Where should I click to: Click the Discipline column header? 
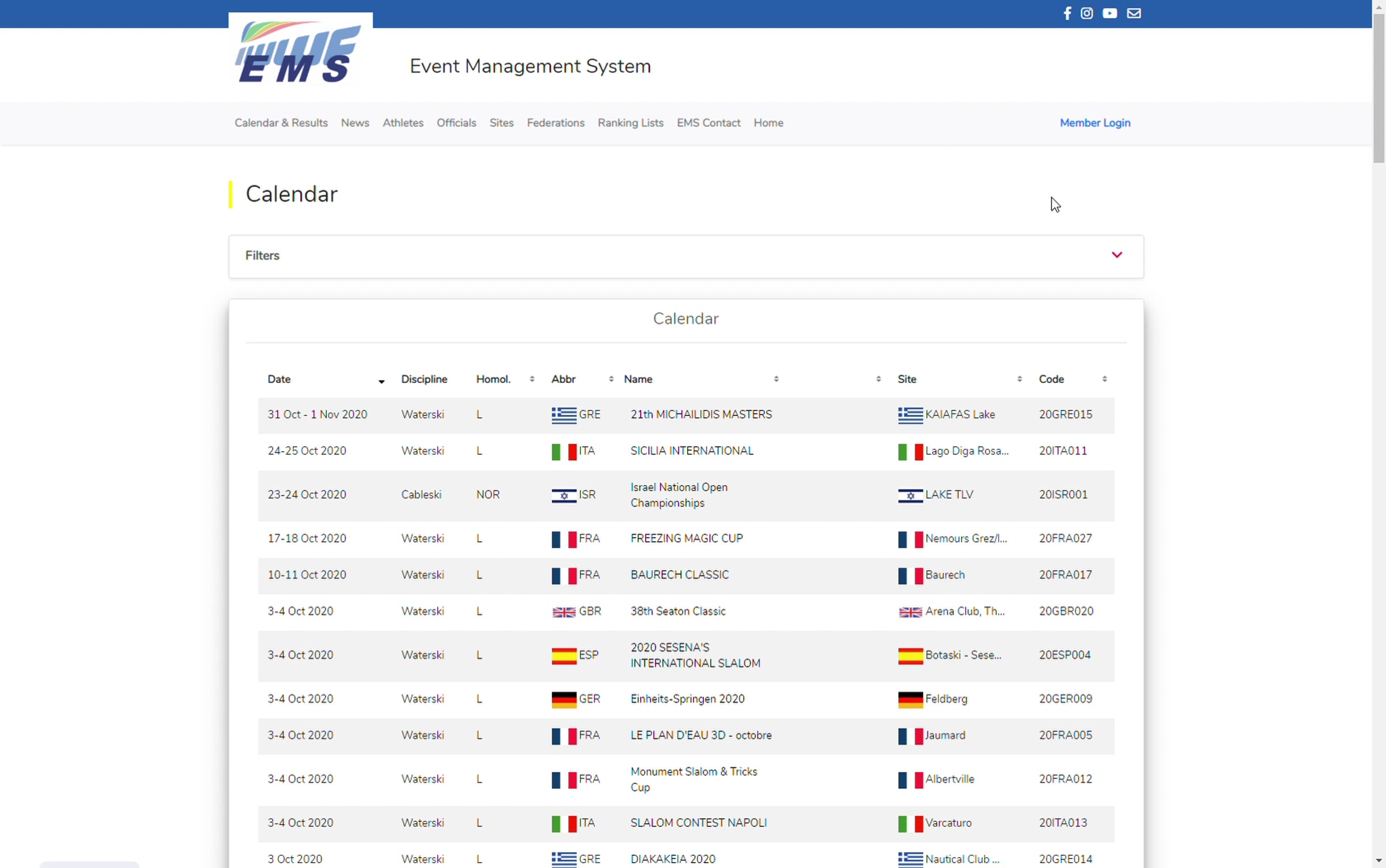(424, 379)
